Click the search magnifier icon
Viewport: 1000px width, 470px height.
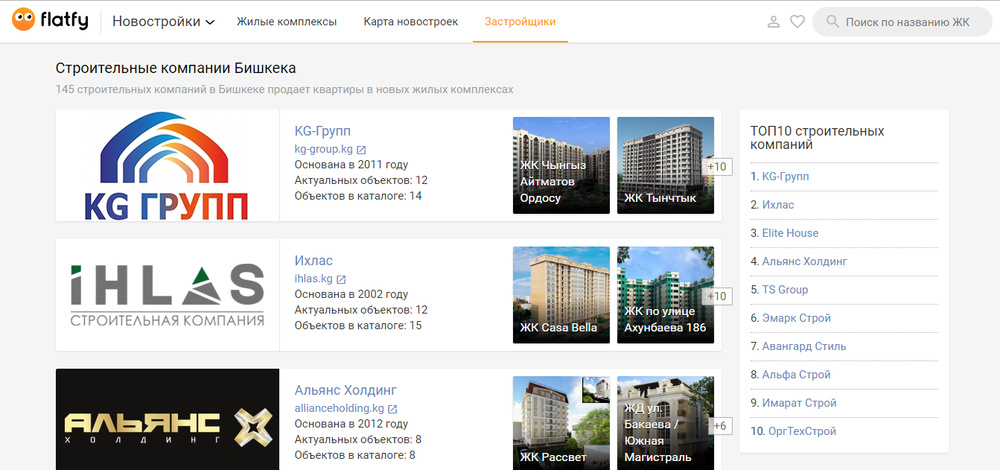tap(830, 22)
